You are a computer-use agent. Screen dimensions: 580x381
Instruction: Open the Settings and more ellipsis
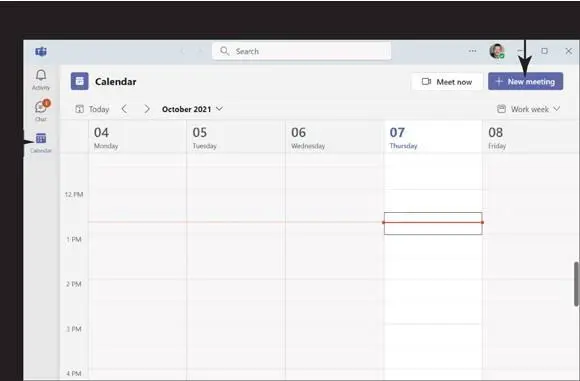click(x=472, y=51)
